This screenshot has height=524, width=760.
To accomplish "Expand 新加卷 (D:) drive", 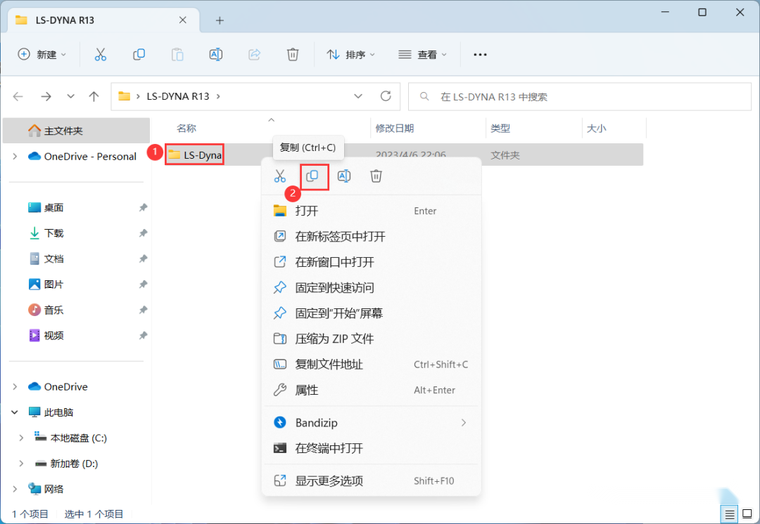I will click(x=21, y=463).
